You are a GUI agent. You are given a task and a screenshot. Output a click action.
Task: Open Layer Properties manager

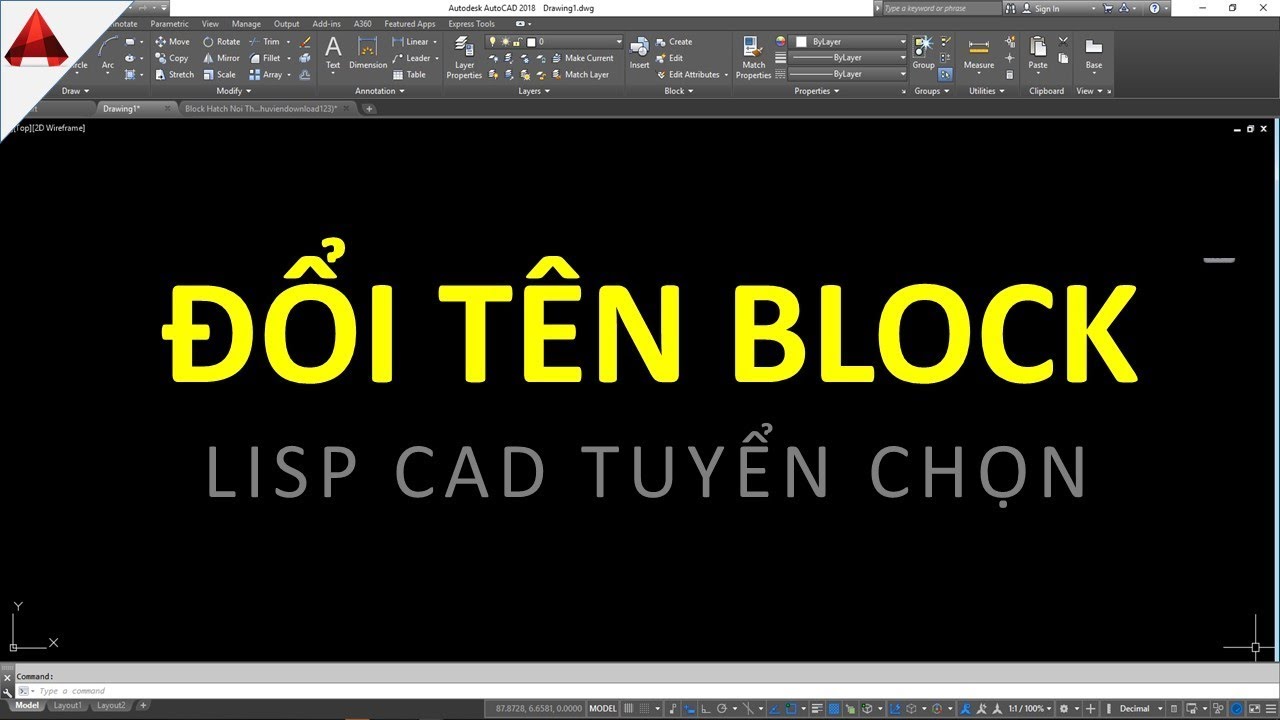464,57
